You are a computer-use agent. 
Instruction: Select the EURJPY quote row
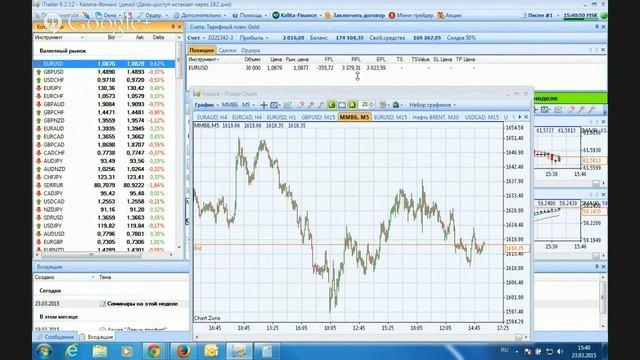pos(104,88)
